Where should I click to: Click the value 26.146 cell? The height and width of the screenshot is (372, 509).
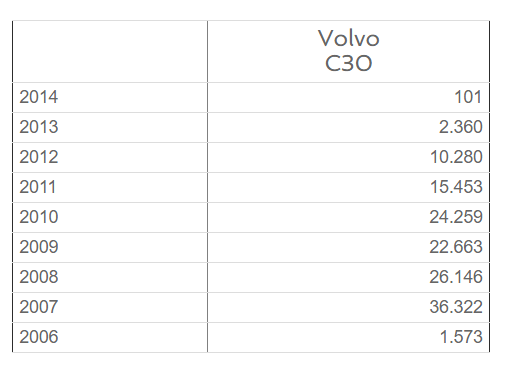tap(348, 277)
